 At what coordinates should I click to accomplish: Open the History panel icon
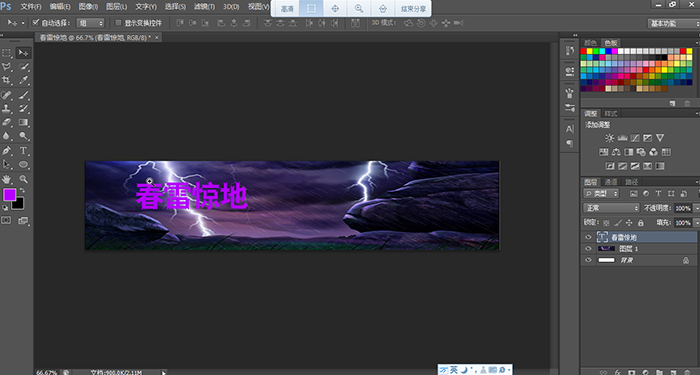pyautogui.click(x=570, y=50)
